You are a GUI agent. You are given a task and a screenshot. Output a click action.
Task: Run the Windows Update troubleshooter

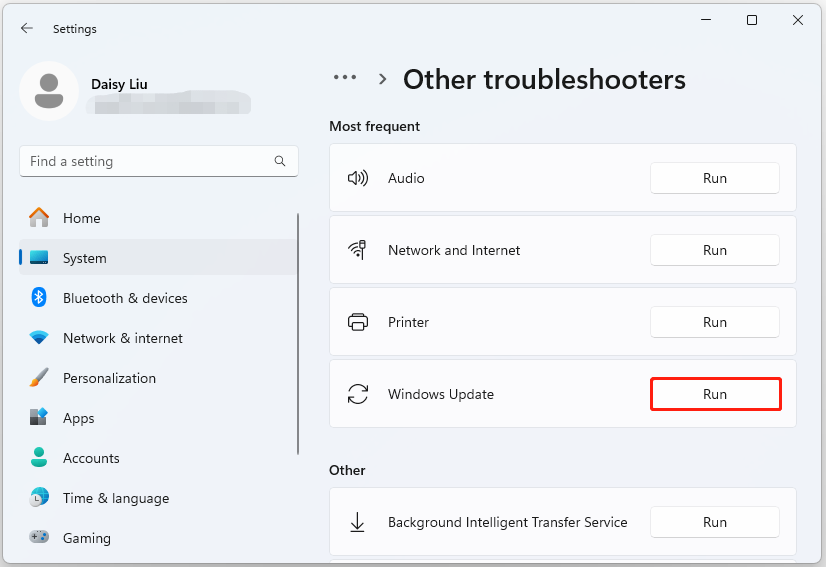point(714,394)
